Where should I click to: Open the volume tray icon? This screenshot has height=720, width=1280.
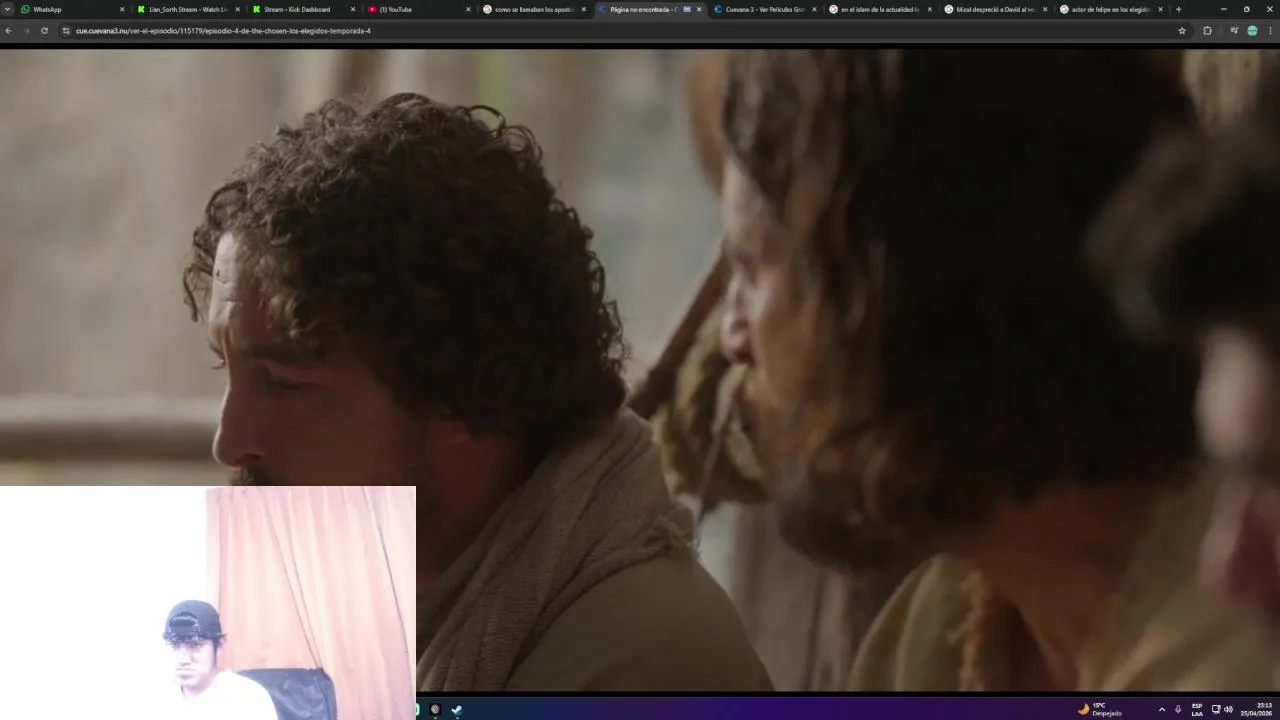pos(1228,709)
